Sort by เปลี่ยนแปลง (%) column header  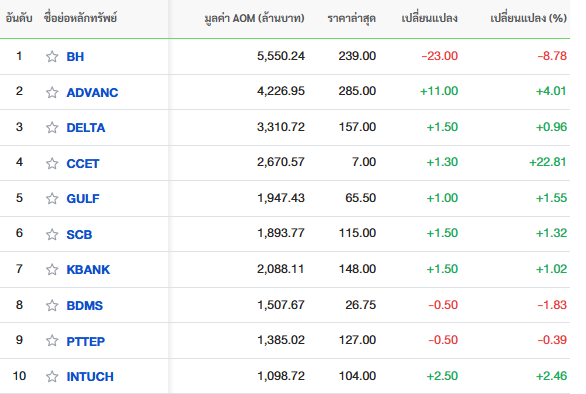[528, 18]
